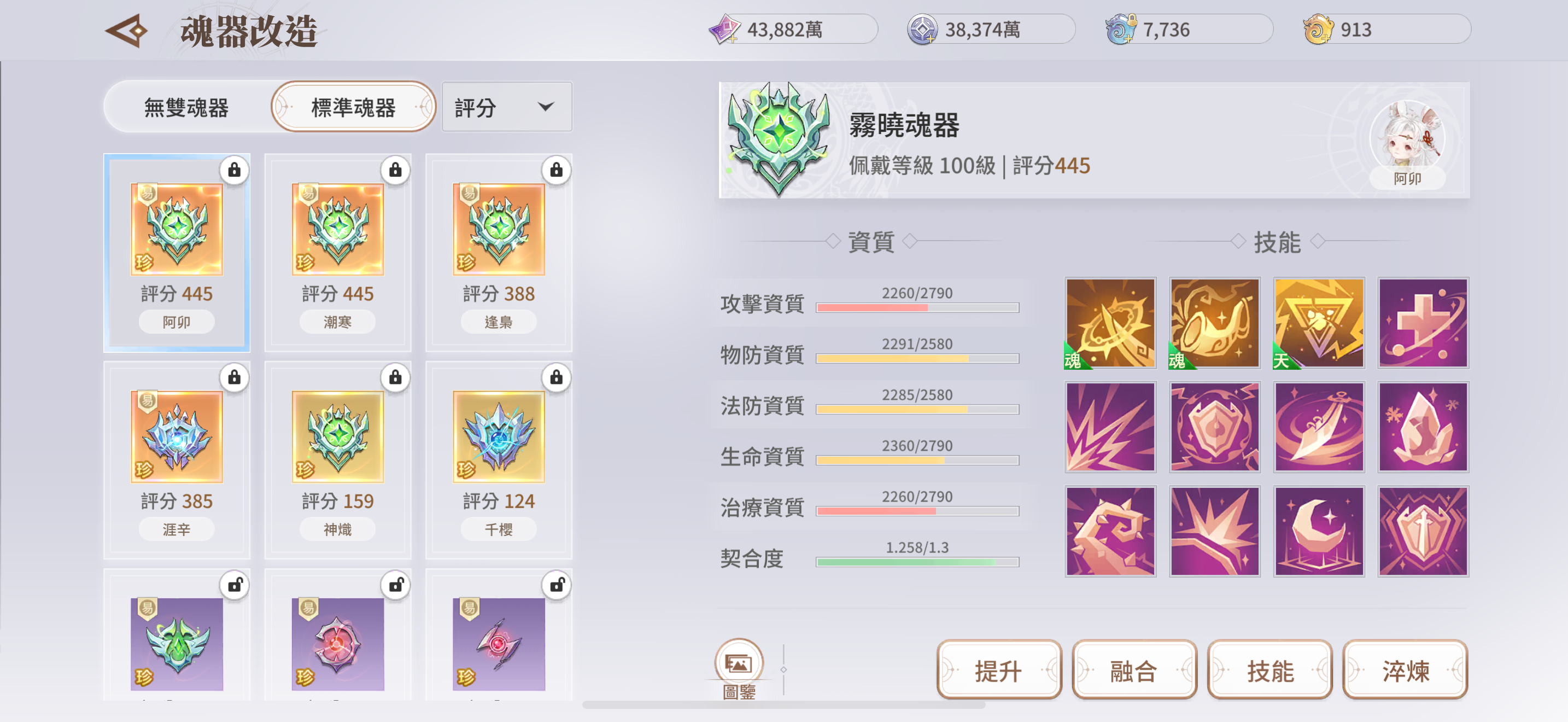Click the 提升 button

[998, 670]
